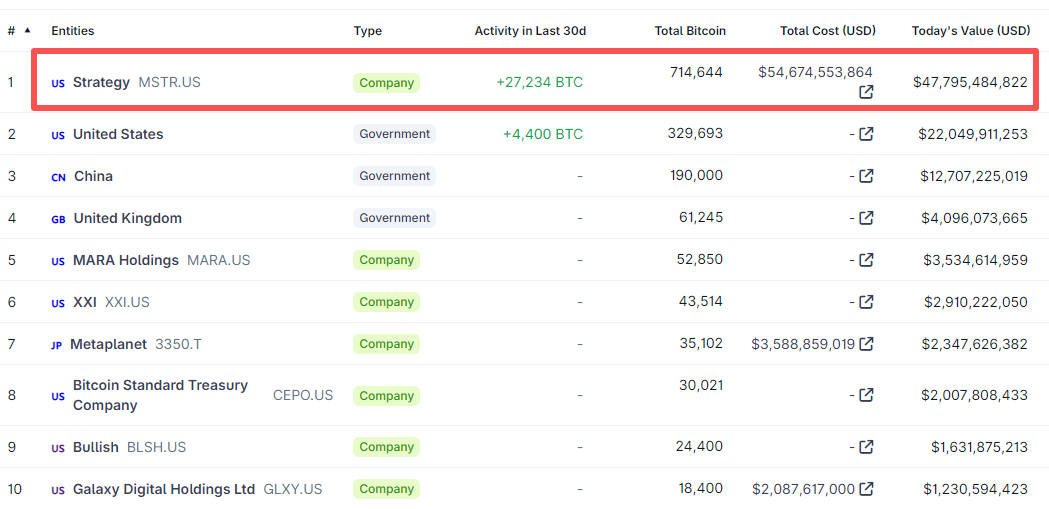1049x509 pixels.
Task: Click the MARA.US ticker symbol
Action: click(219, 260)
